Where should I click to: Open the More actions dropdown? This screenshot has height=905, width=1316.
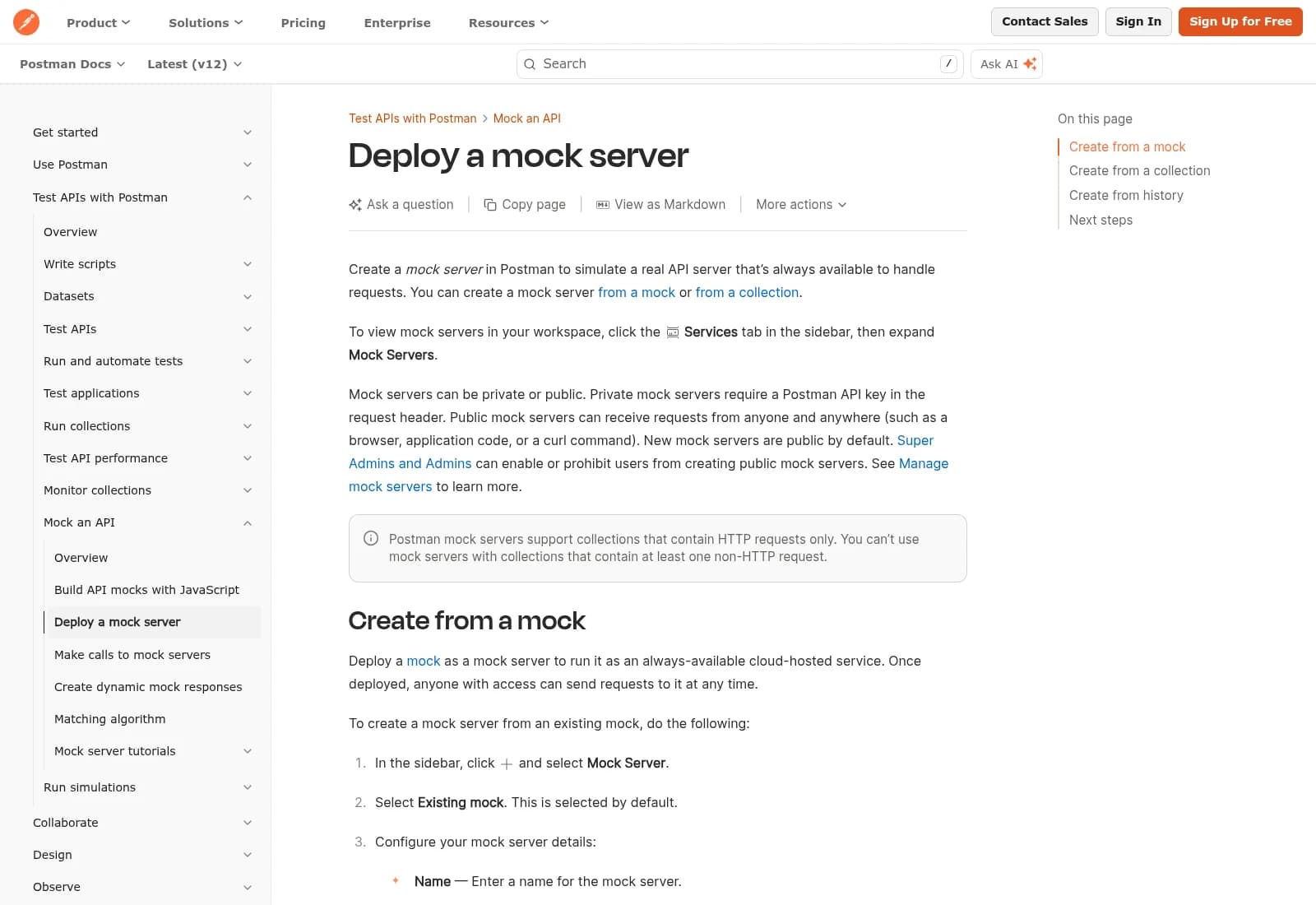[x=801, y=205]
